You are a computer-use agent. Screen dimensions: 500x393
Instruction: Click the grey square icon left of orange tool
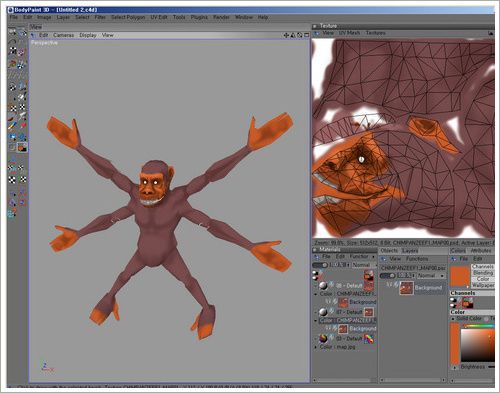click(12, 147)
